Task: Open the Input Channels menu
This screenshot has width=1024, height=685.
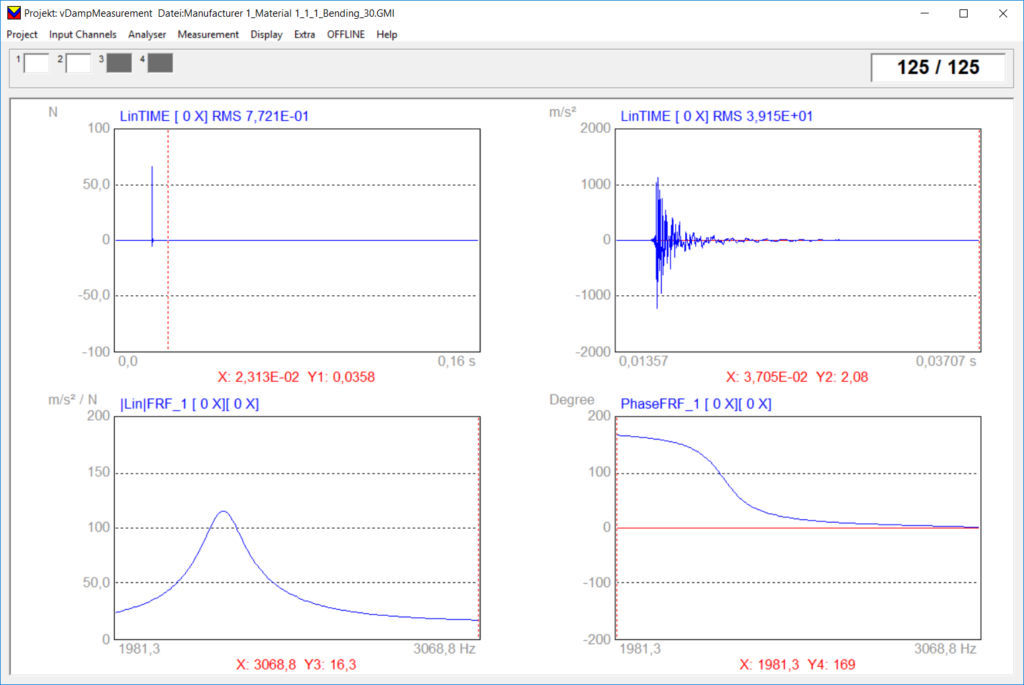Action: pyautogui.click(x=82, y=34)
